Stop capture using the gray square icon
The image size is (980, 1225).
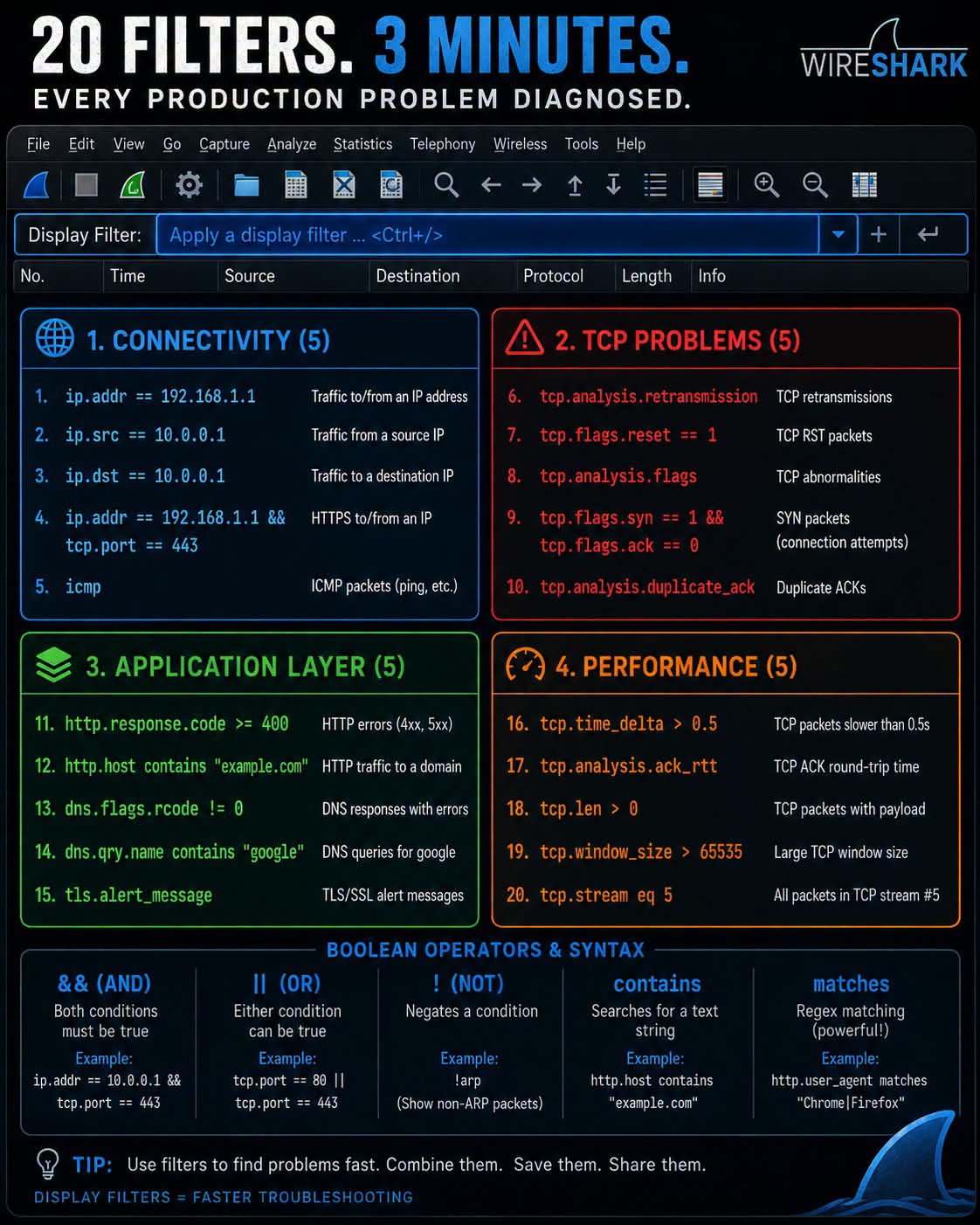pos(86,185)
